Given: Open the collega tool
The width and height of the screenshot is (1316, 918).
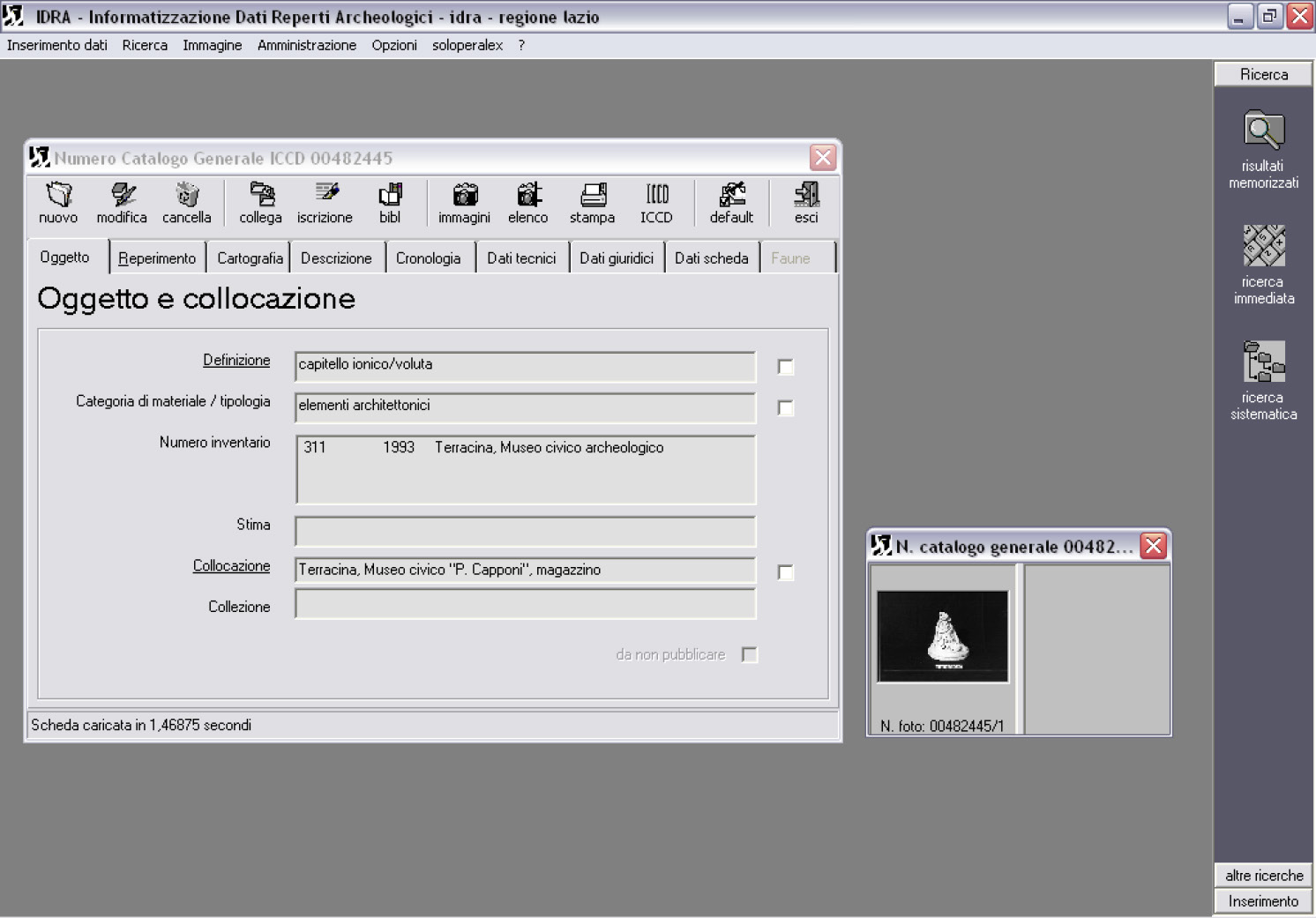Looking at the screenshot, I should pos(261,202).
